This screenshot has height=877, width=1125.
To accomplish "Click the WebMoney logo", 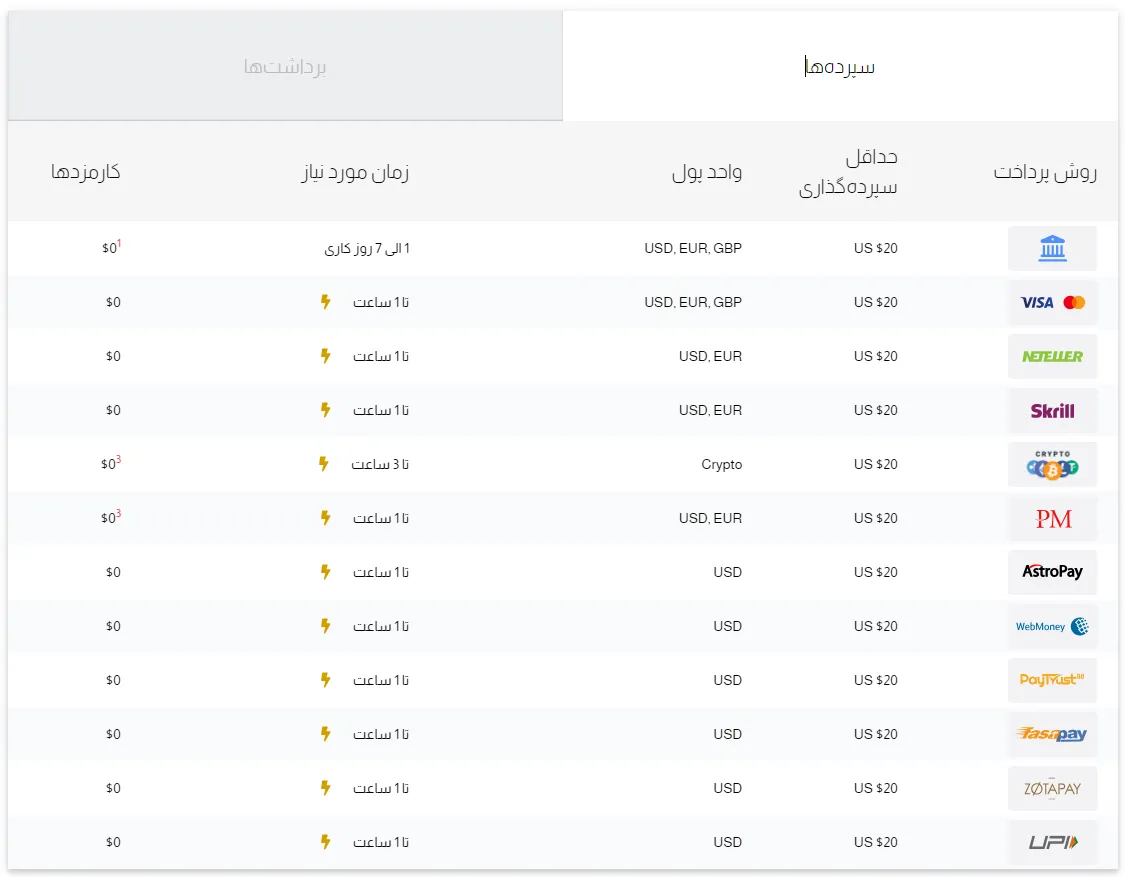I will [1052, 626].
